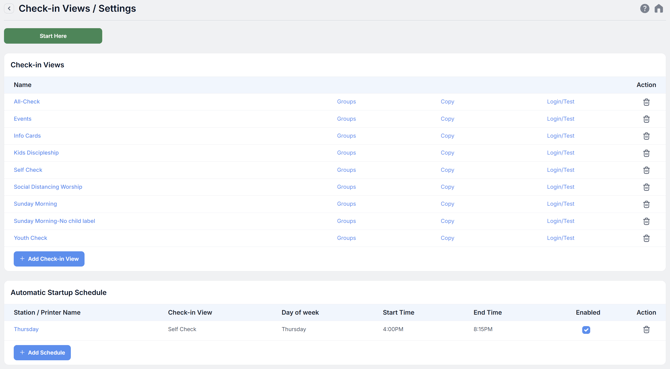Click the Self Check schedule view cell

coord(182,329)
